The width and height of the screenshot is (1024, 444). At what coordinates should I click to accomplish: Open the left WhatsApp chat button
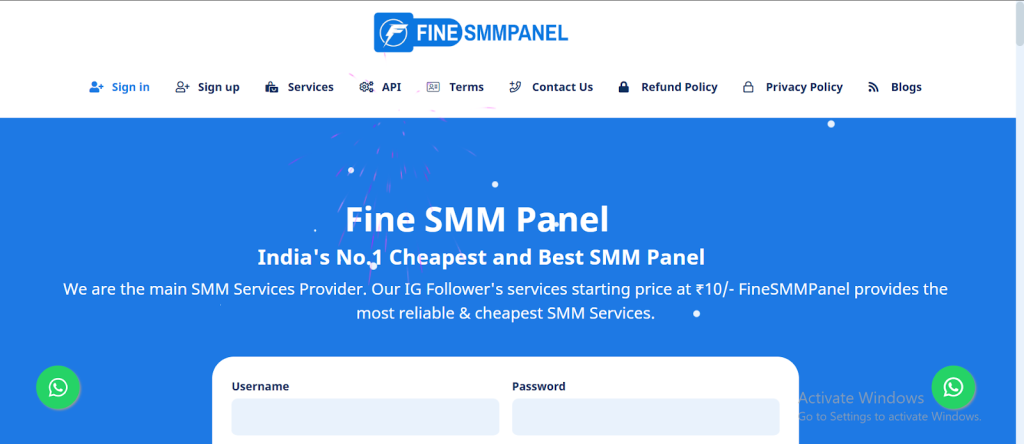[58, 387]
